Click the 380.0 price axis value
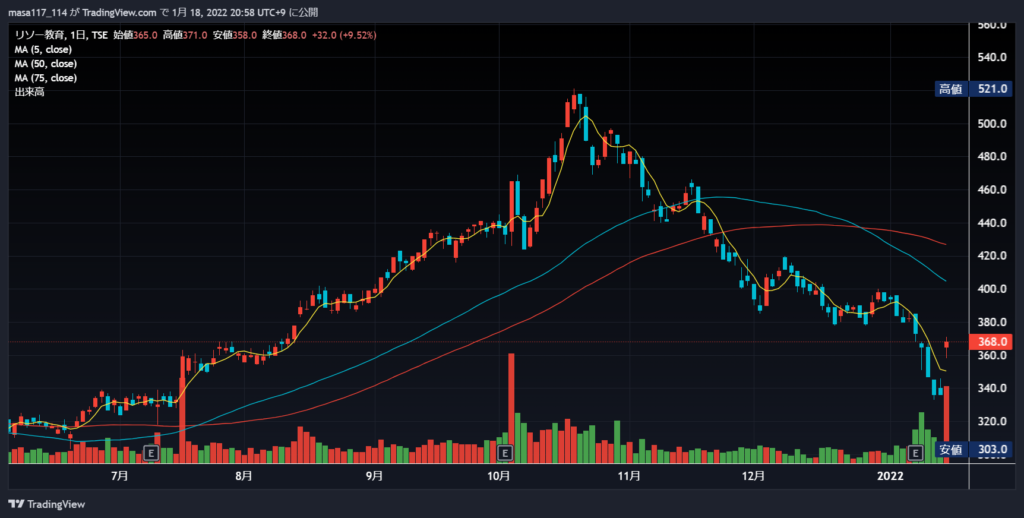The image size is (1024, 518). click(x=993, y=323)
